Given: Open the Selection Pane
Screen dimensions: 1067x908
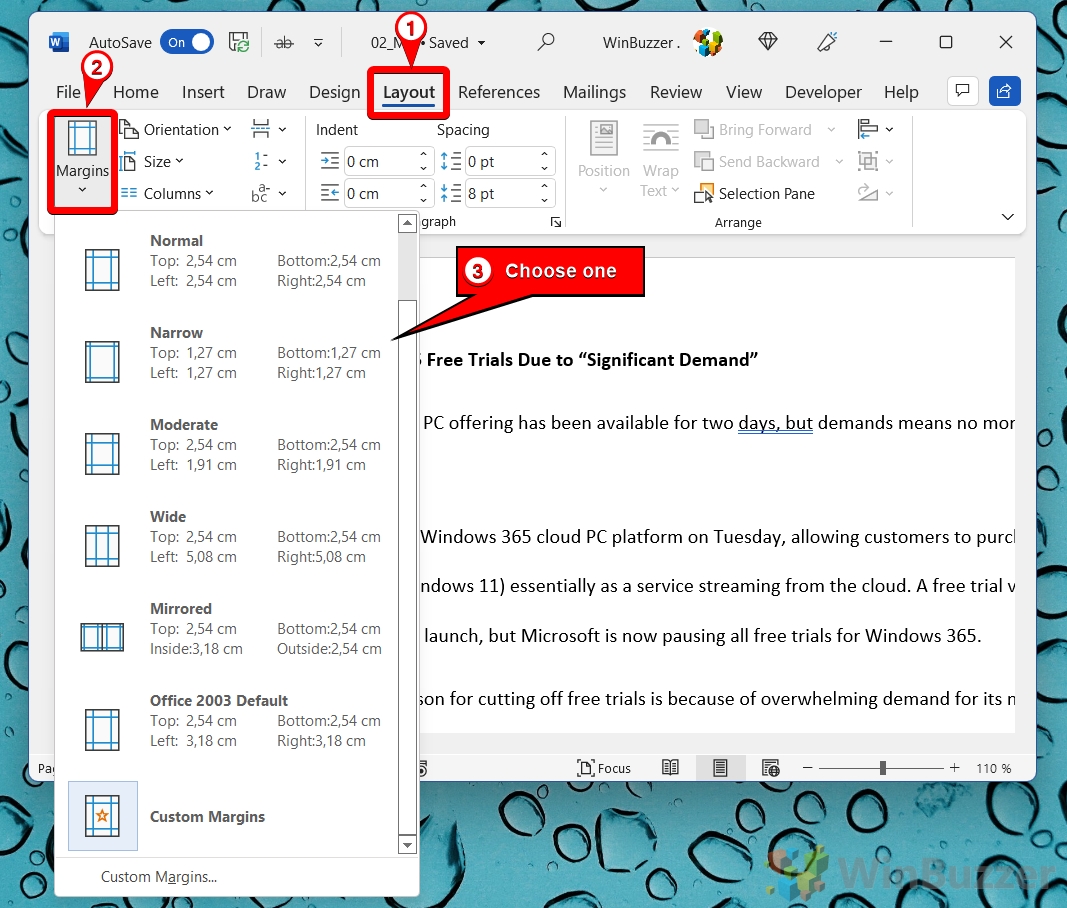Looking at the screenshot, I should pyautogui.click(x=755, y=194).
